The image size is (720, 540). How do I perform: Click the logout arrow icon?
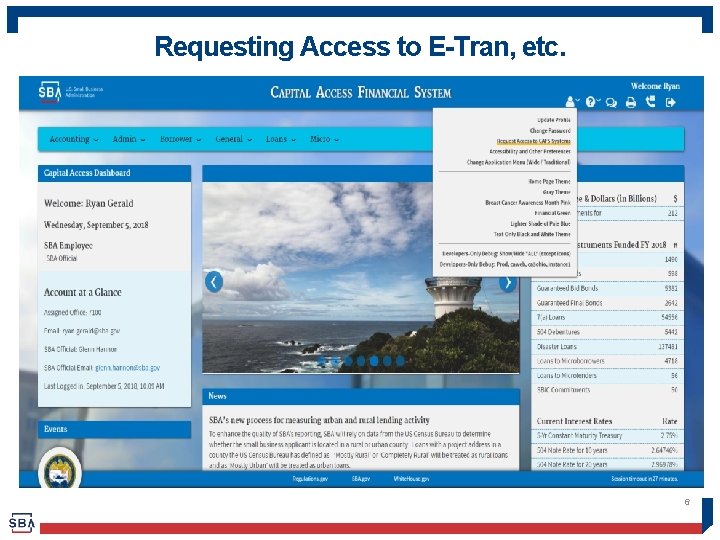click(671, 102)
